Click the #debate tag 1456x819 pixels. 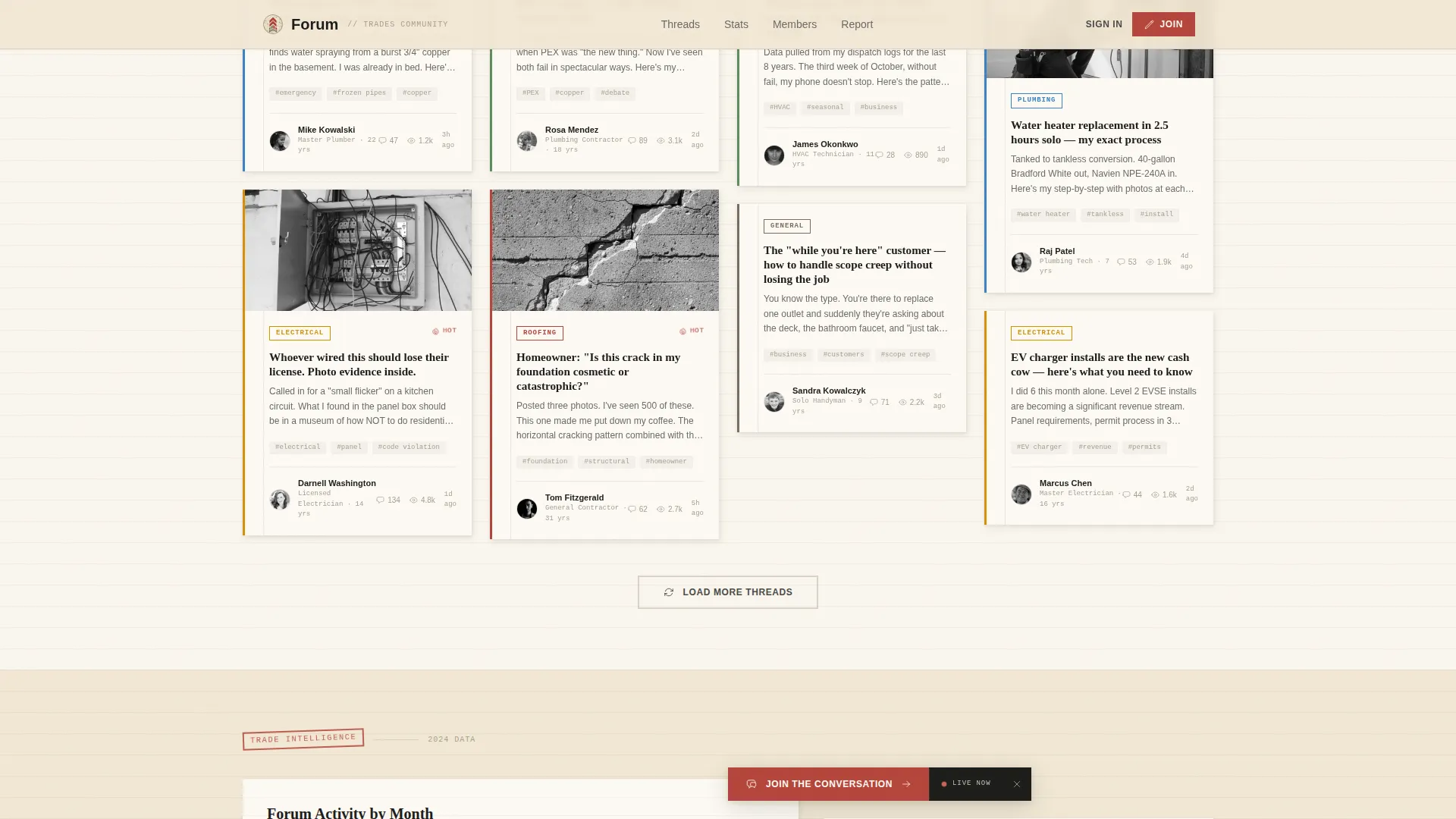615,93
